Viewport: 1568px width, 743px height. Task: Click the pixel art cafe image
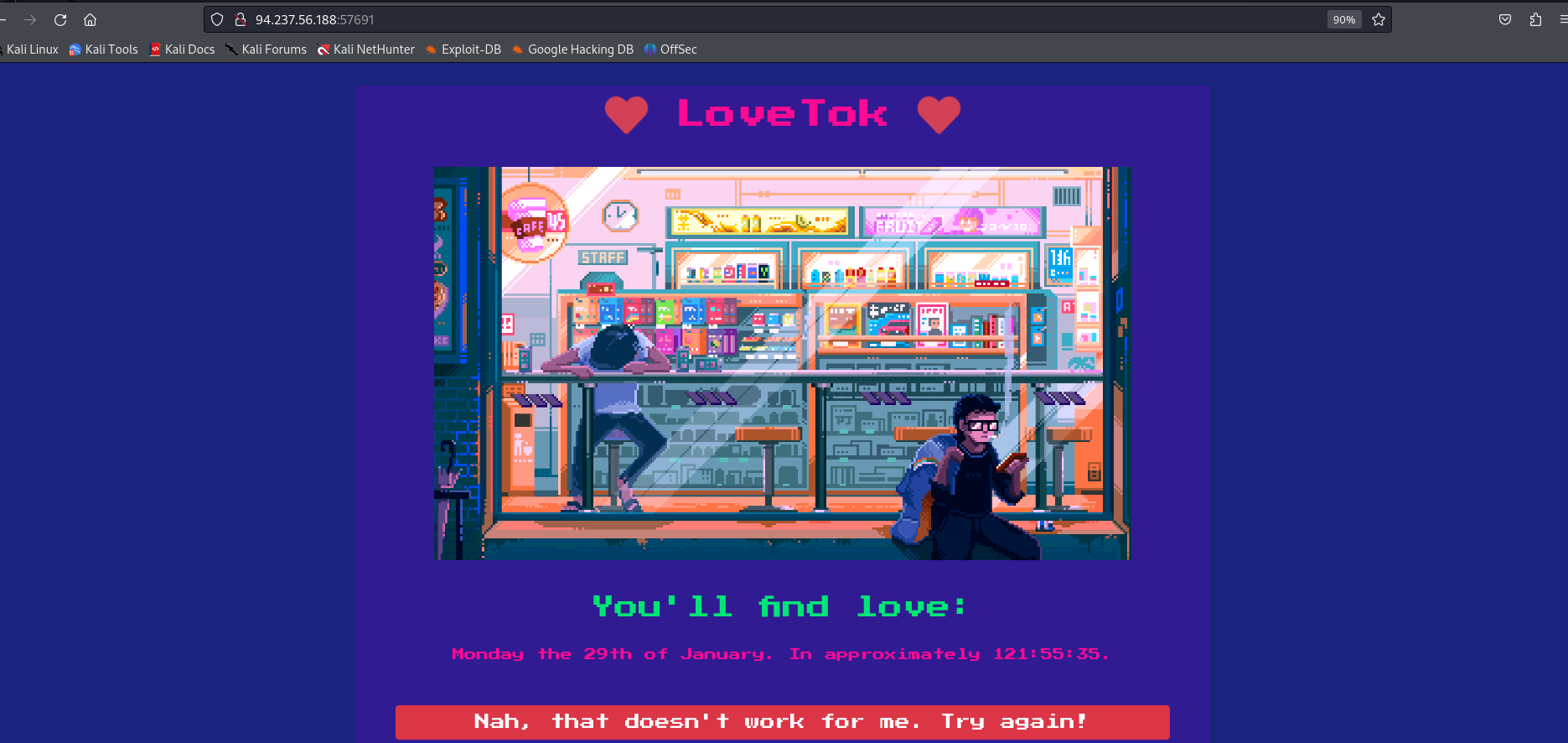coord(781,363)
